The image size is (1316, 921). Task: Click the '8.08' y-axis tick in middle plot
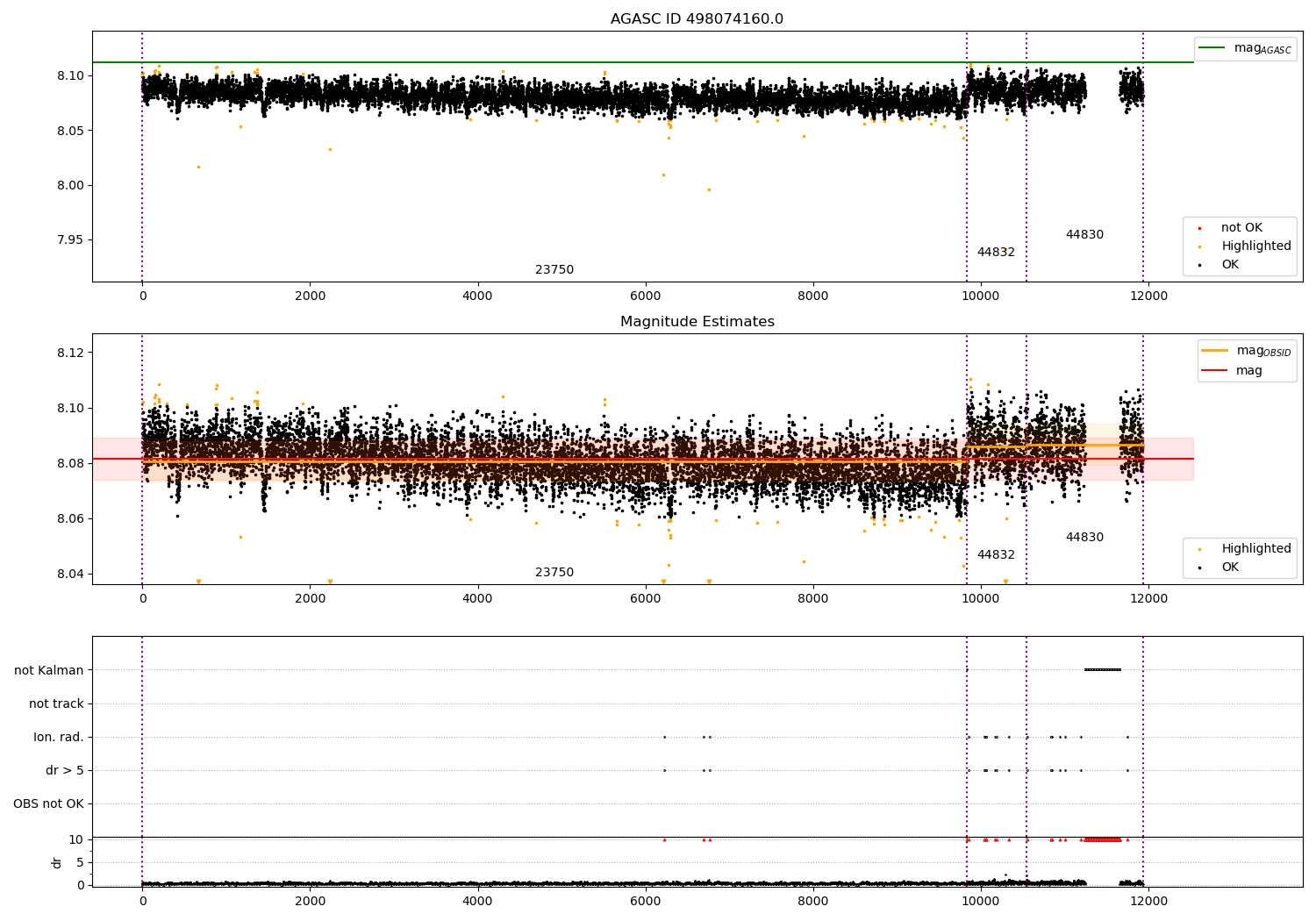pos(71,464)
